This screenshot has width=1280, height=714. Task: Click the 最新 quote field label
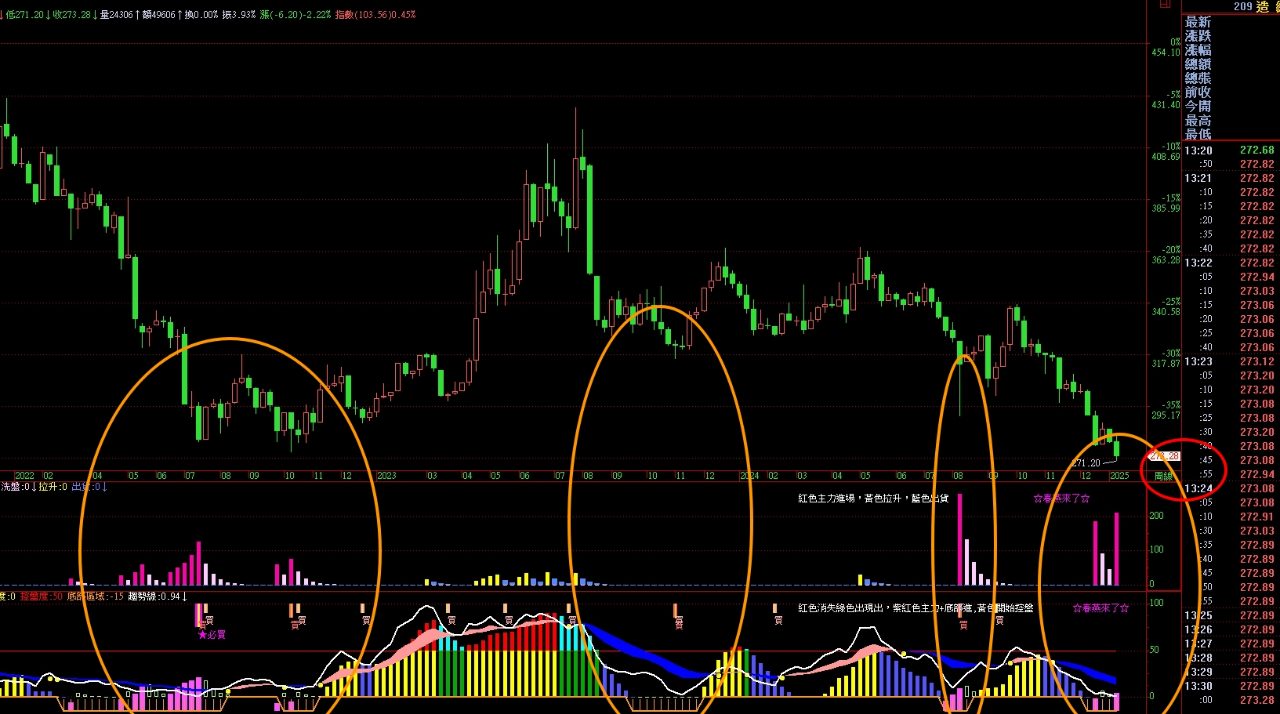coord(1197,22)
